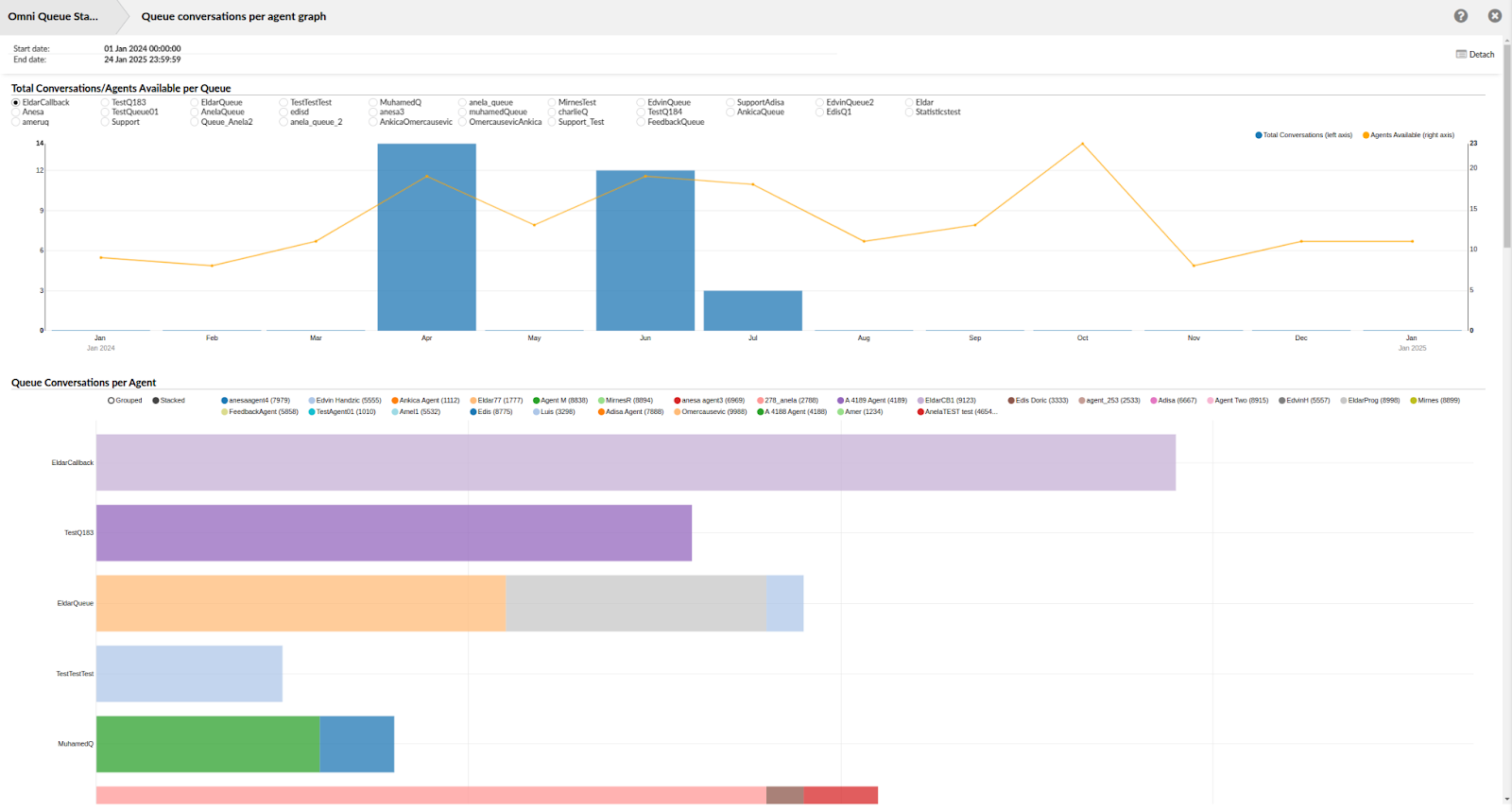
Task: Switch chart to Stacked mode
Action: click(169, 401)
